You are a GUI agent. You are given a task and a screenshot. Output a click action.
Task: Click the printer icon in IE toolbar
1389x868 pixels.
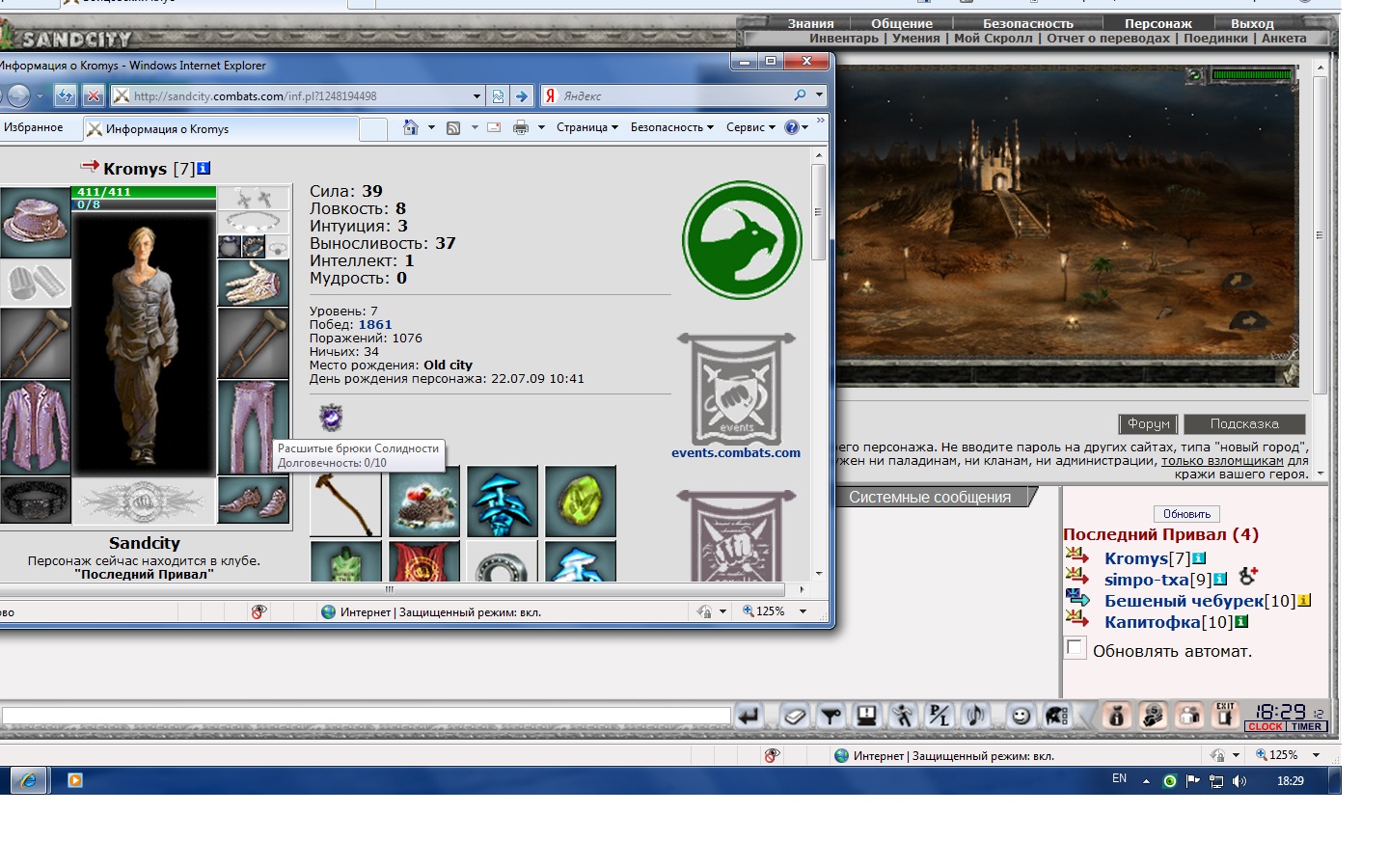(521, 127)
